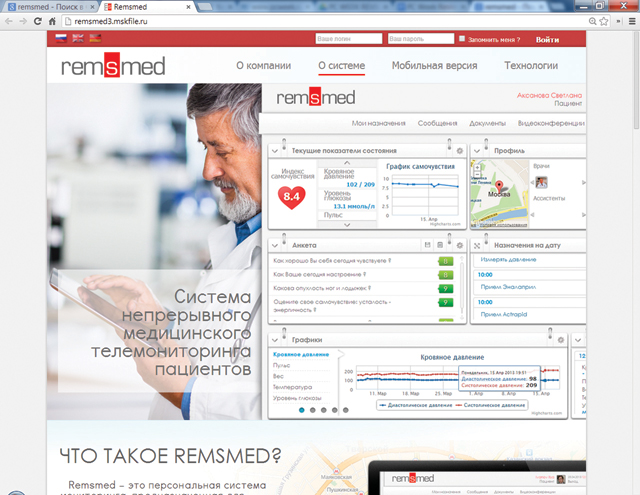Toggle Диастолическое давление legend series
Viewport: 640px width, 495px height.
tap(416, 405)
